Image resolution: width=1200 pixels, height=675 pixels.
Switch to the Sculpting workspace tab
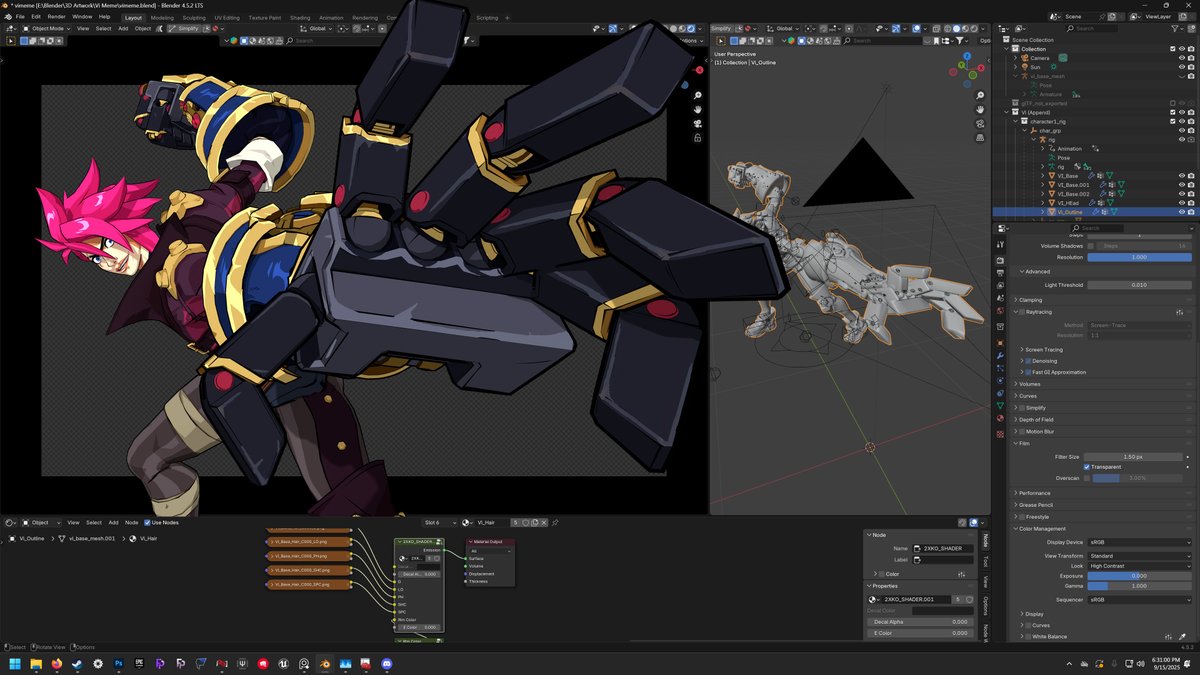pos(194,17)
